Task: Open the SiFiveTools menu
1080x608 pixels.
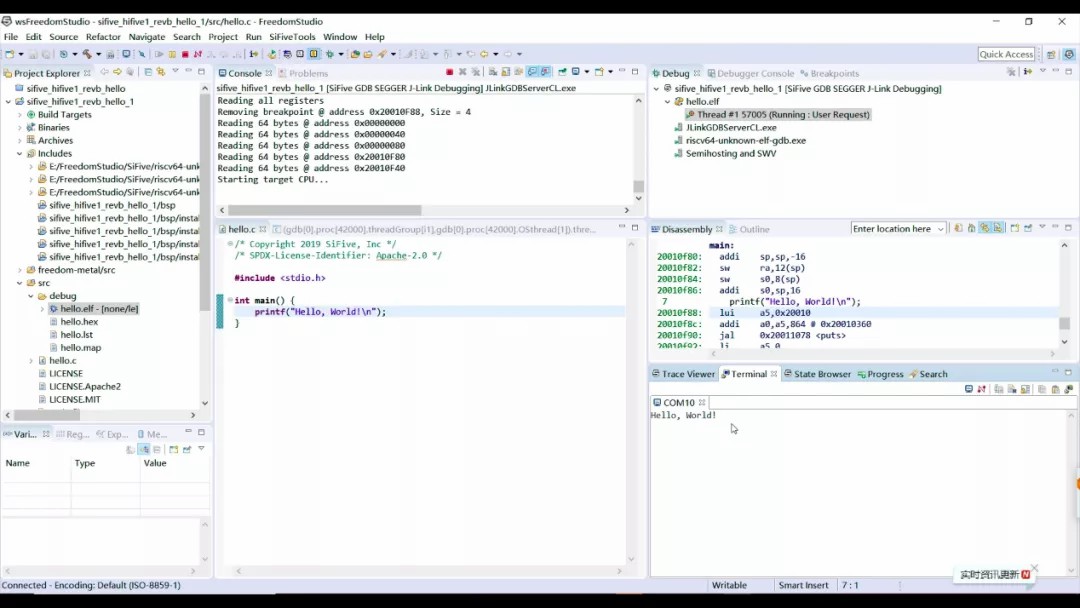Action: coord(292,36)
